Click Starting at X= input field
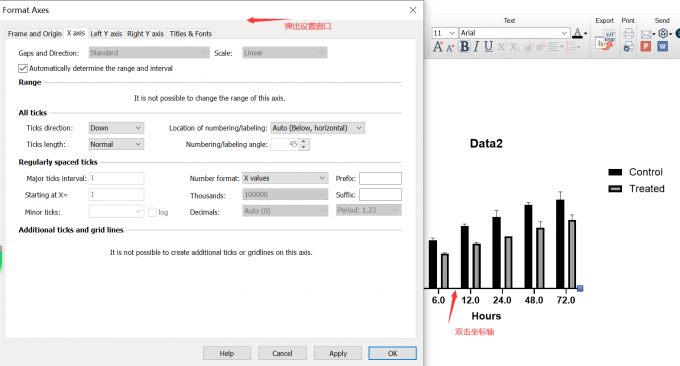 tap(116, 195)
